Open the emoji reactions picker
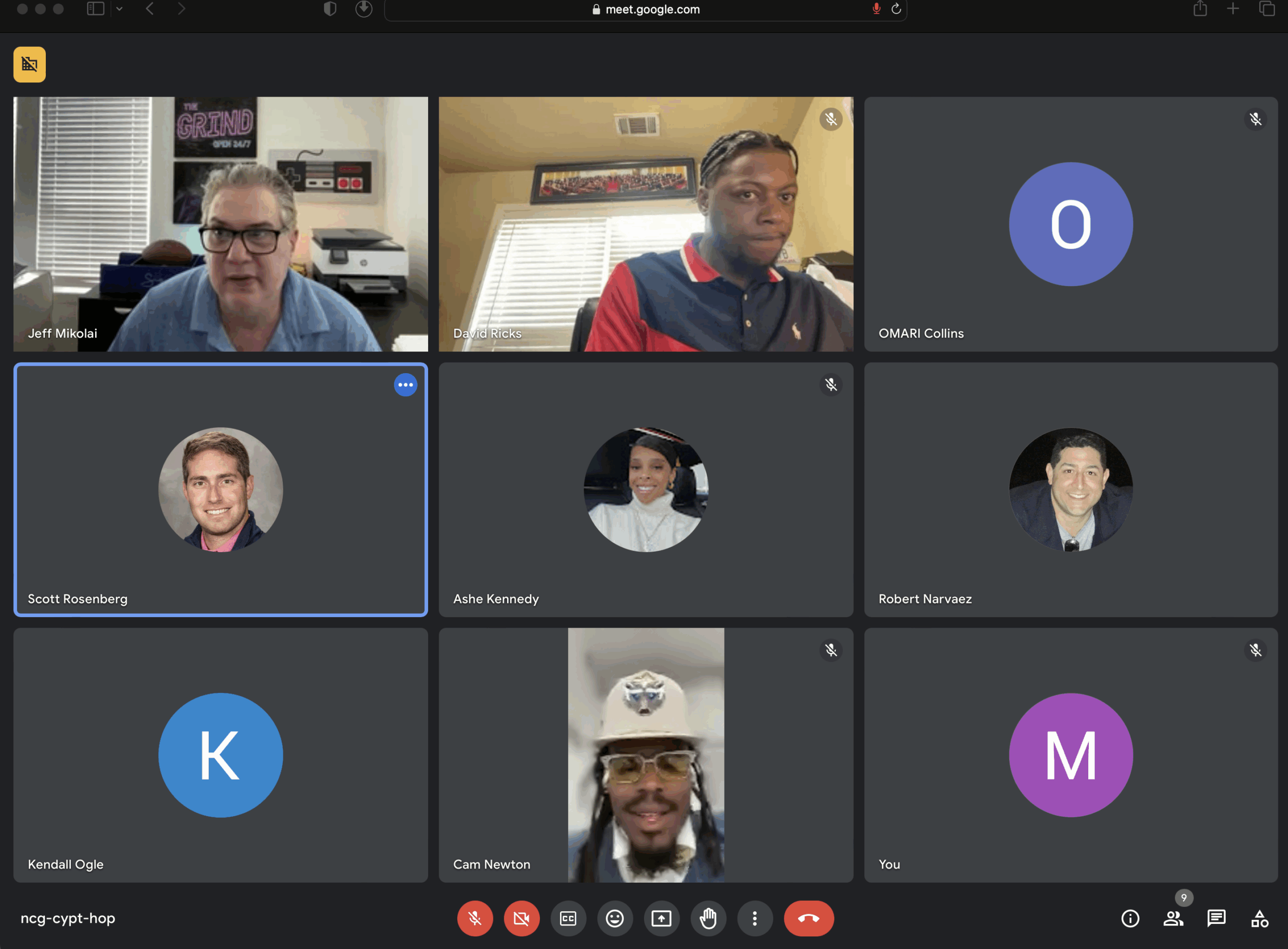This screenshot has height=949, width=1288. (x=614, y=918)
